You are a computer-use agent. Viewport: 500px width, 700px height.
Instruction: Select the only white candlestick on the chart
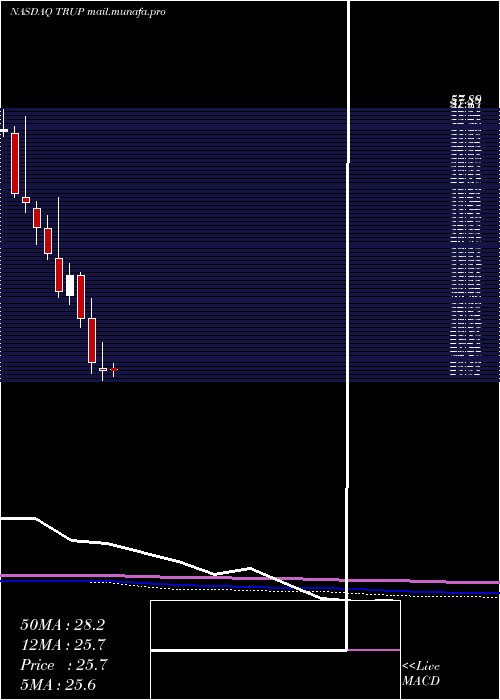(x=70, y=285)
